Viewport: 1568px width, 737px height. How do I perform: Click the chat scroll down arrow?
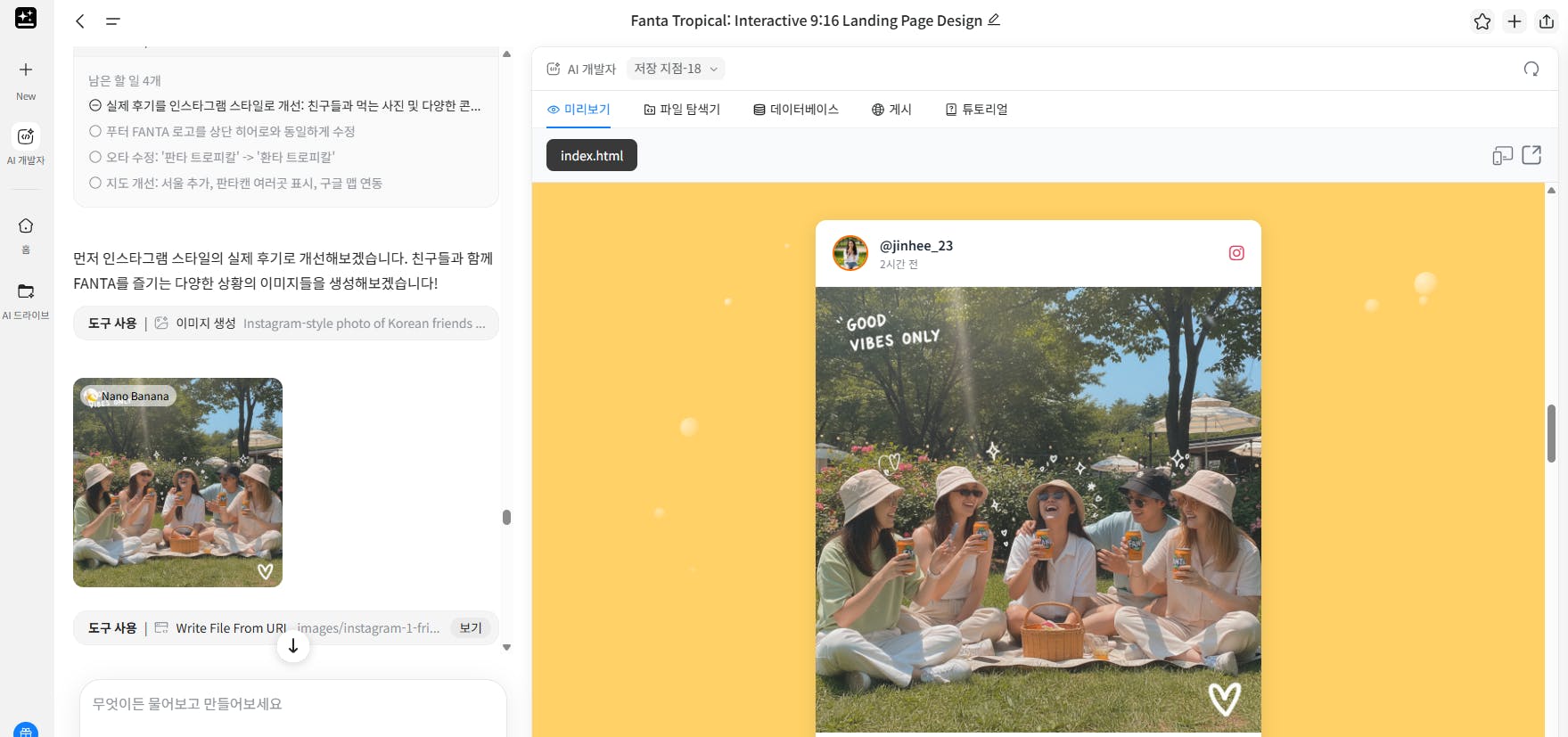click(x=506, y=648)
